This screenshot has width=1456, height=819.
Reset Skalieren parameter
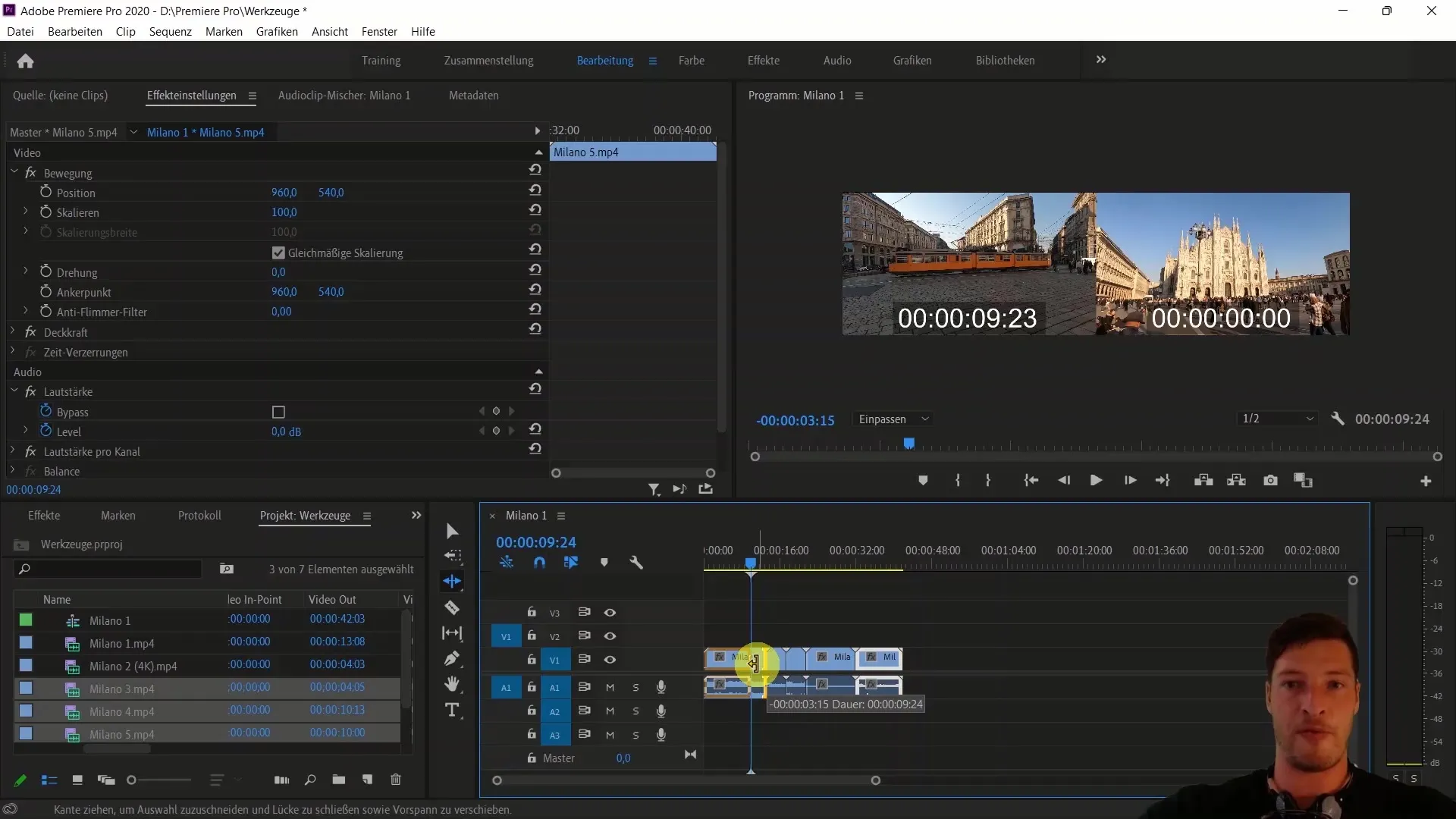tap(535, 209)
